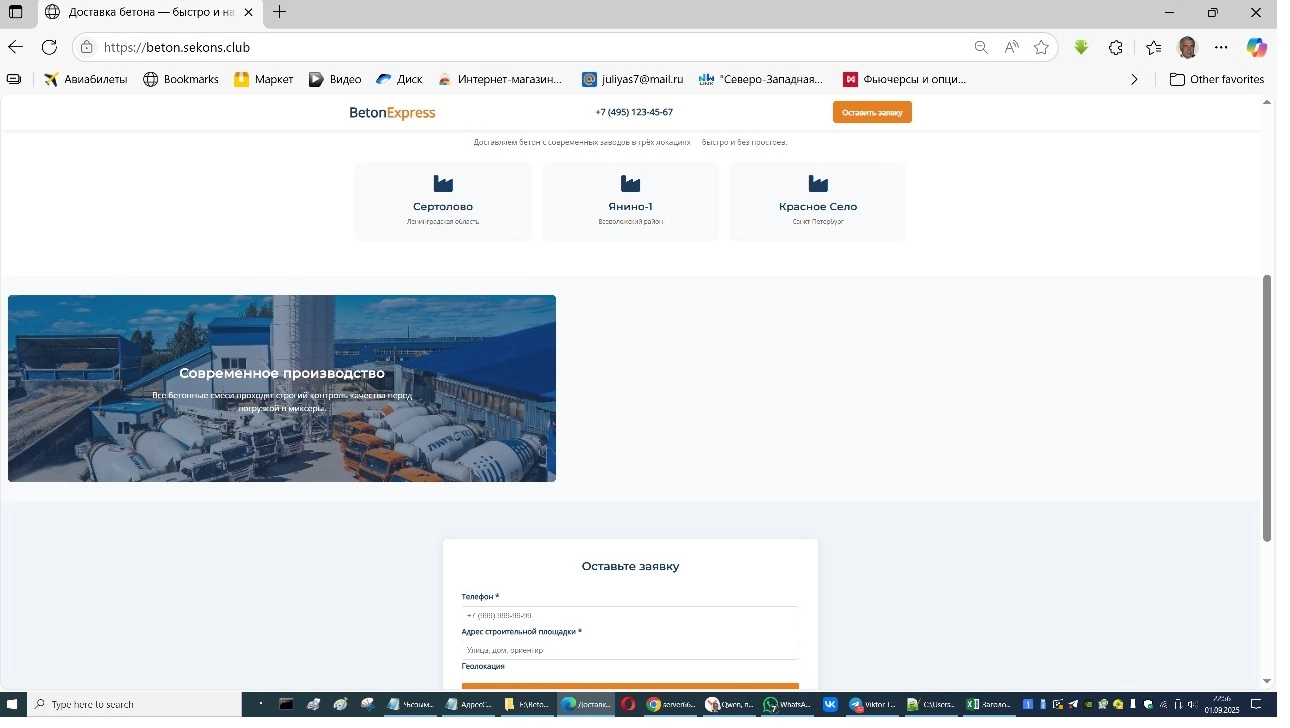Open the Copilot icon in Edge toolbar
The width and height of the screenshot is (1290, 728).
tap(1256, 47)
